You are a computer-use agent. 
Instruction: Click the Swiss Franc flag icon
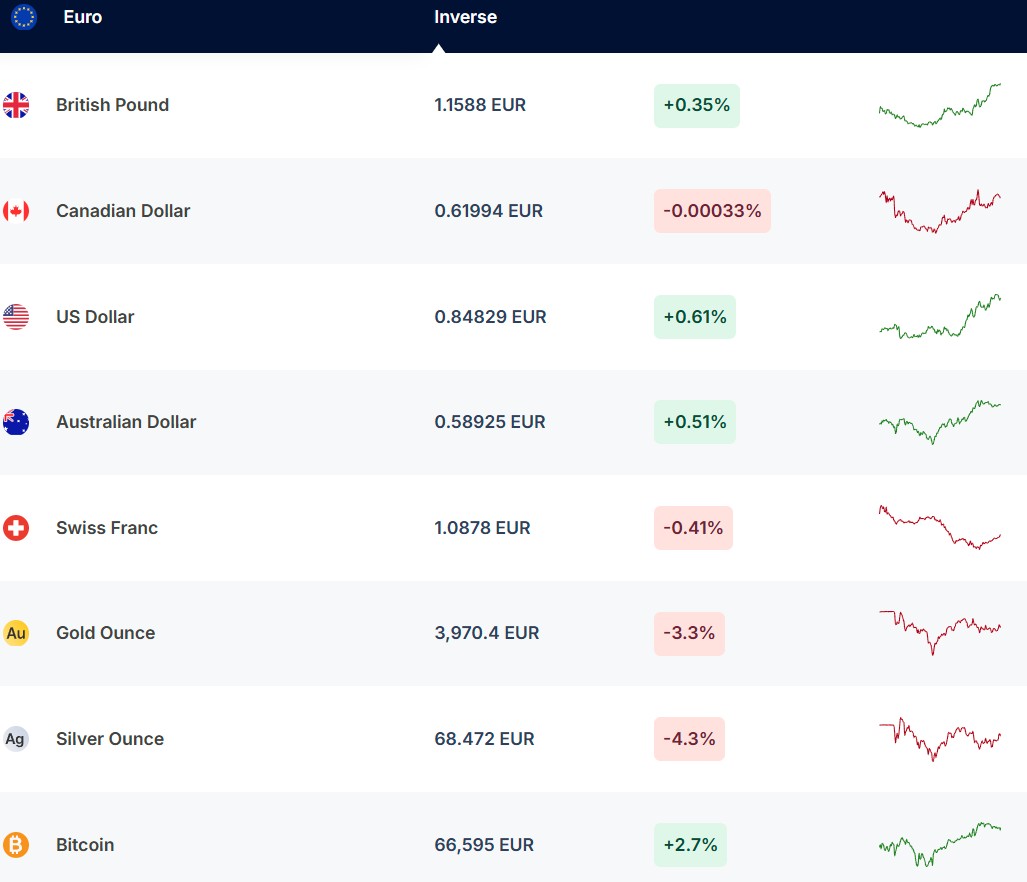click(16, 528)
